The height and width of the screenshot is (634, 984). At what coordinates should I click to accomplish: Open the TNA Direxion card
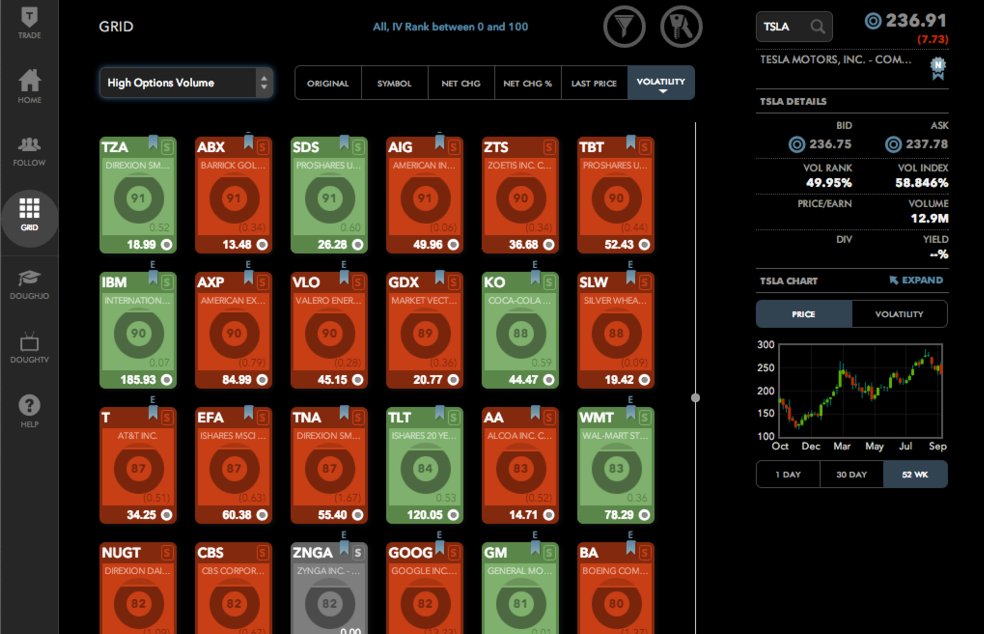tap(329, 466)
